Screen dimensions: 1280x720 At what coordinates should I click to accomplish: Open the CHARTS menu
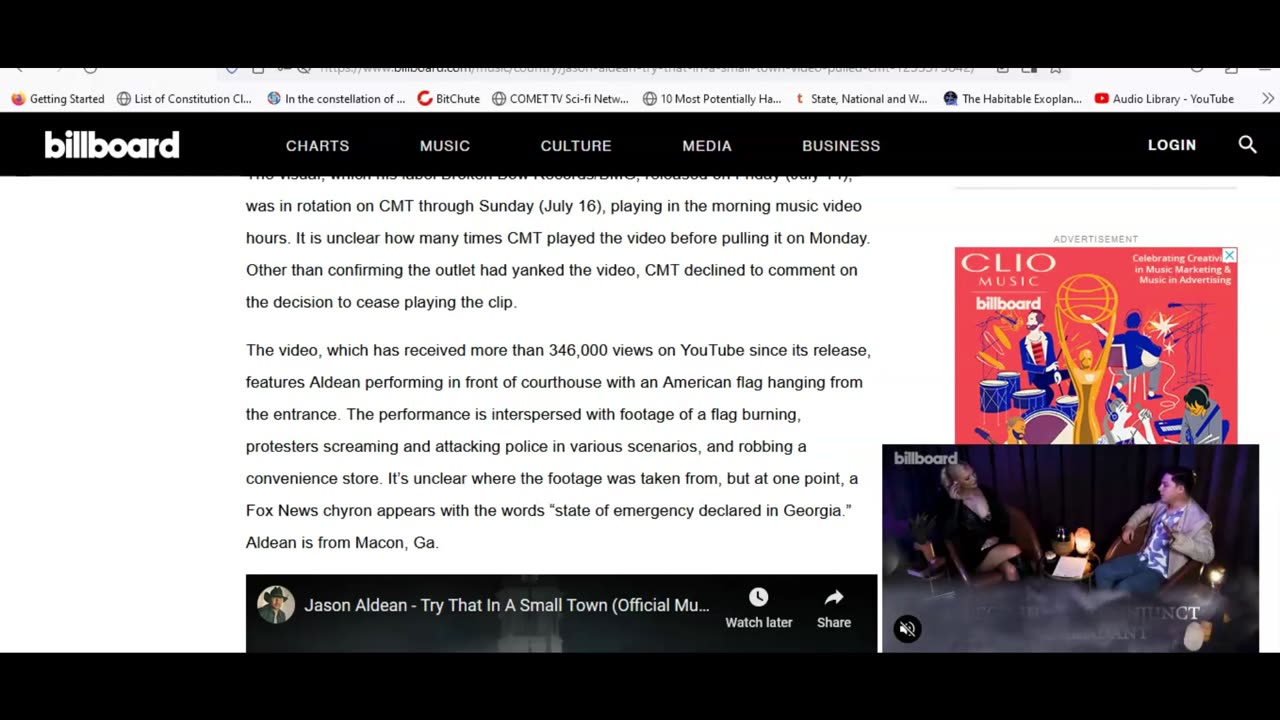point(317,146)
